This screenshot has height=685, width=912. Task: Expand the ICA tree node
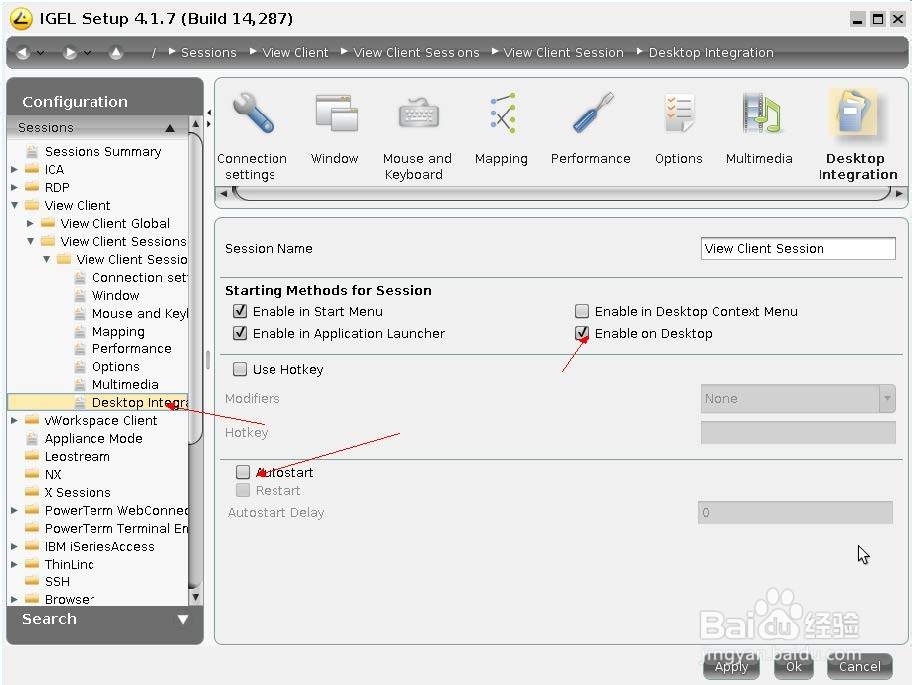click(15, 169)
